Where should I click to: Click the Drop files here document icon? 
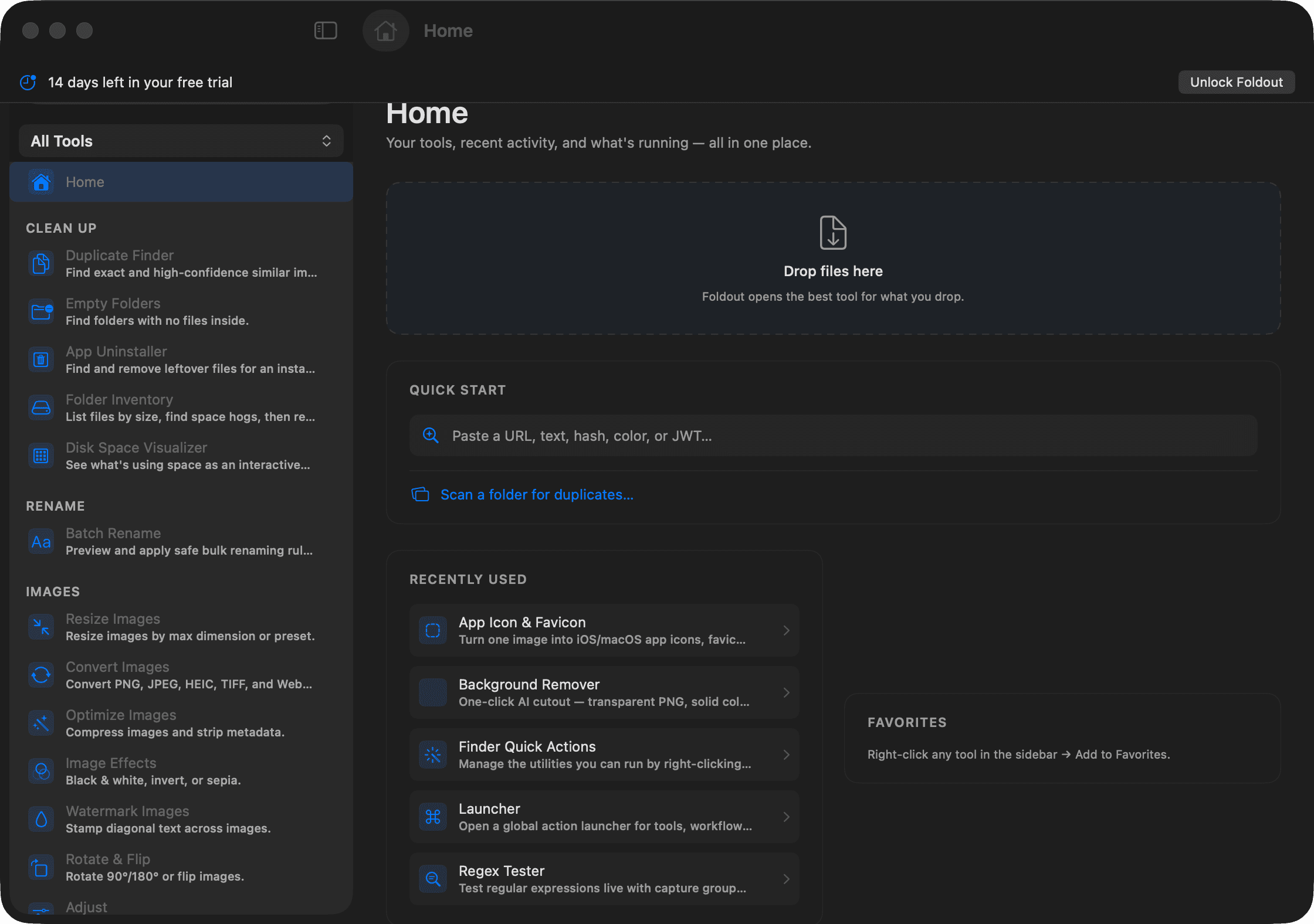[833, 233]
